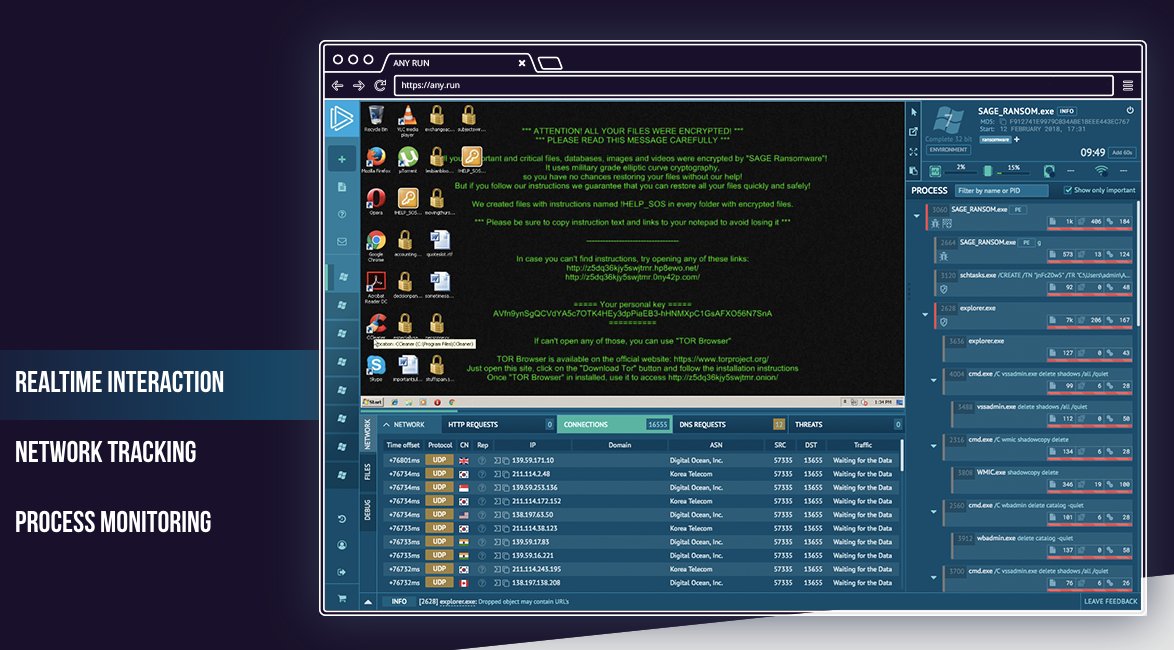Click the Opera desktop icon
Image resolution: width=1174 pixels, height=650 pixels.
point(376,201)
